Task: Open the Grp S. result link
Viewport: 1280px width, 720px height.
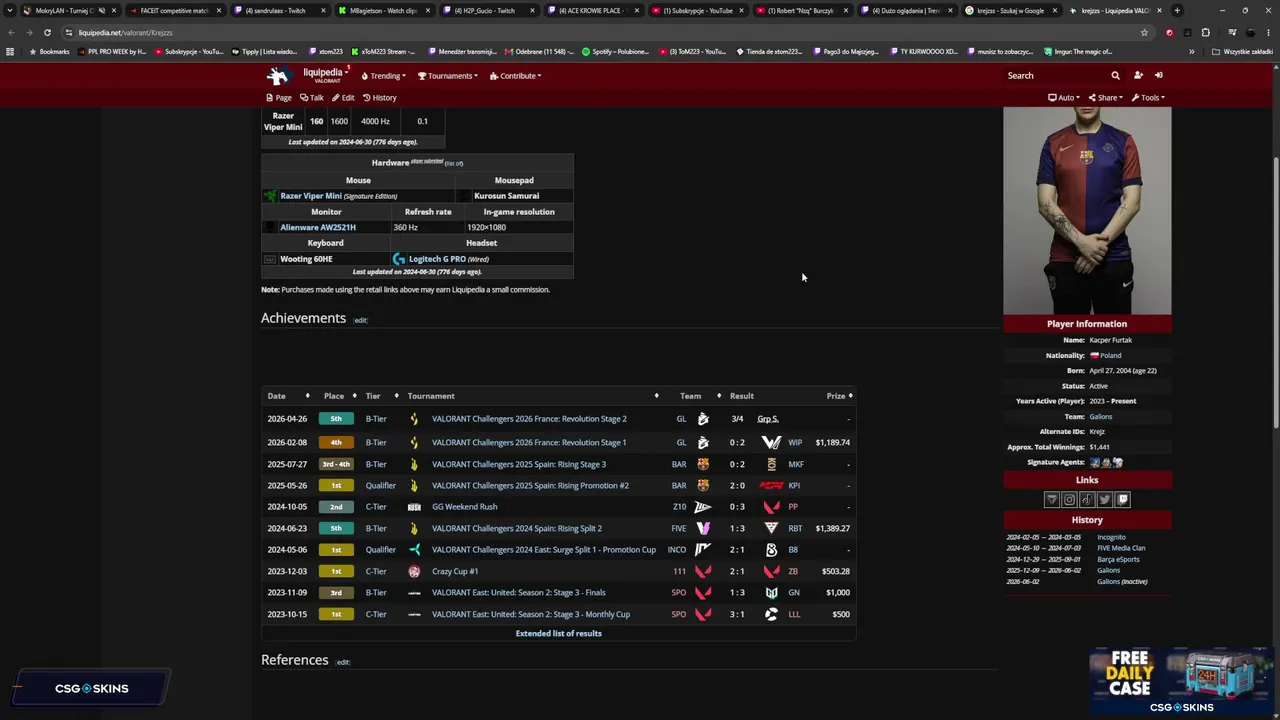Action: pyautogui.click(x=768, y=419)
